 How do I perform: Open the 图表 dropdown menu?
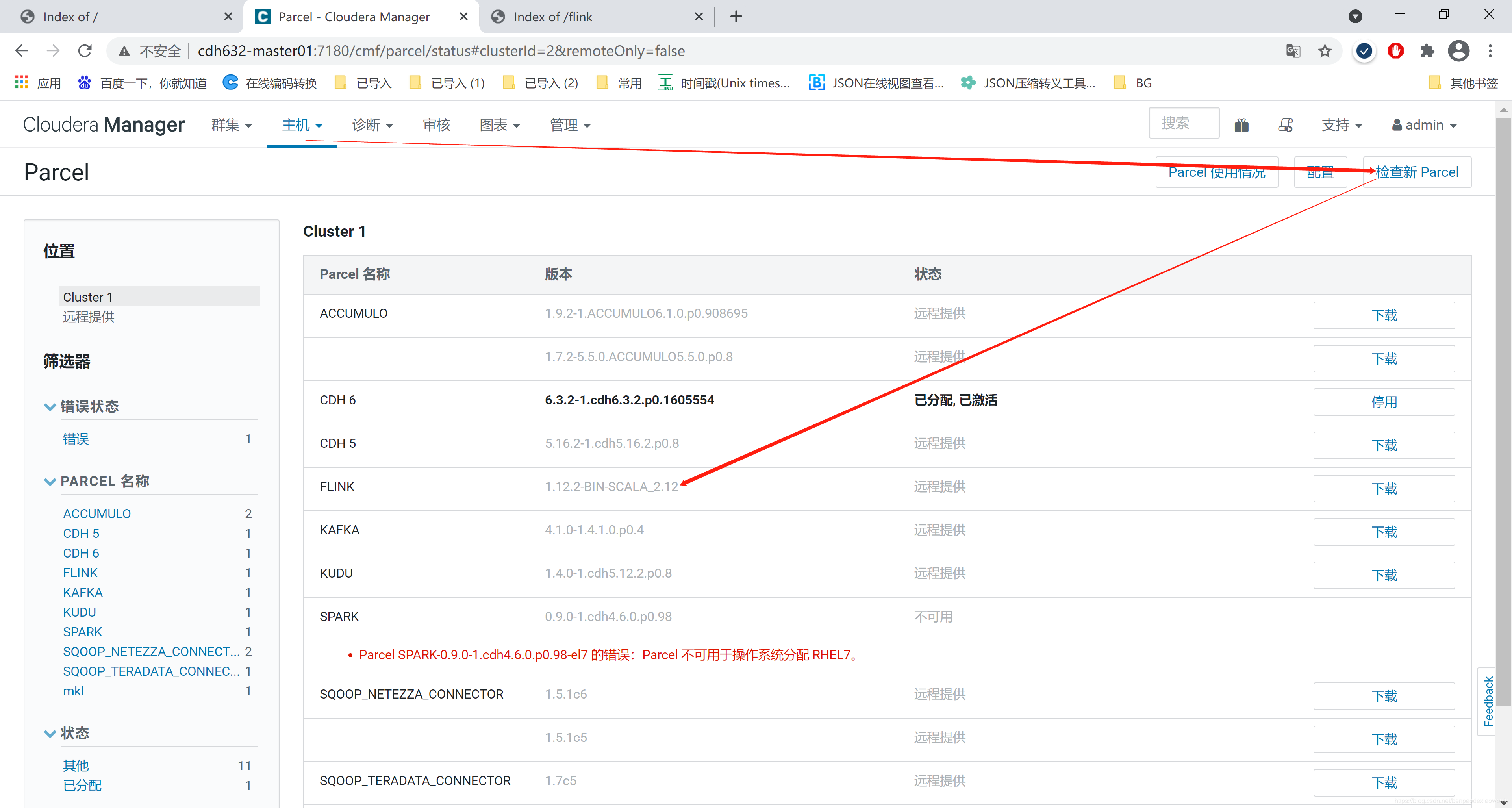click(x=500, y=125)
